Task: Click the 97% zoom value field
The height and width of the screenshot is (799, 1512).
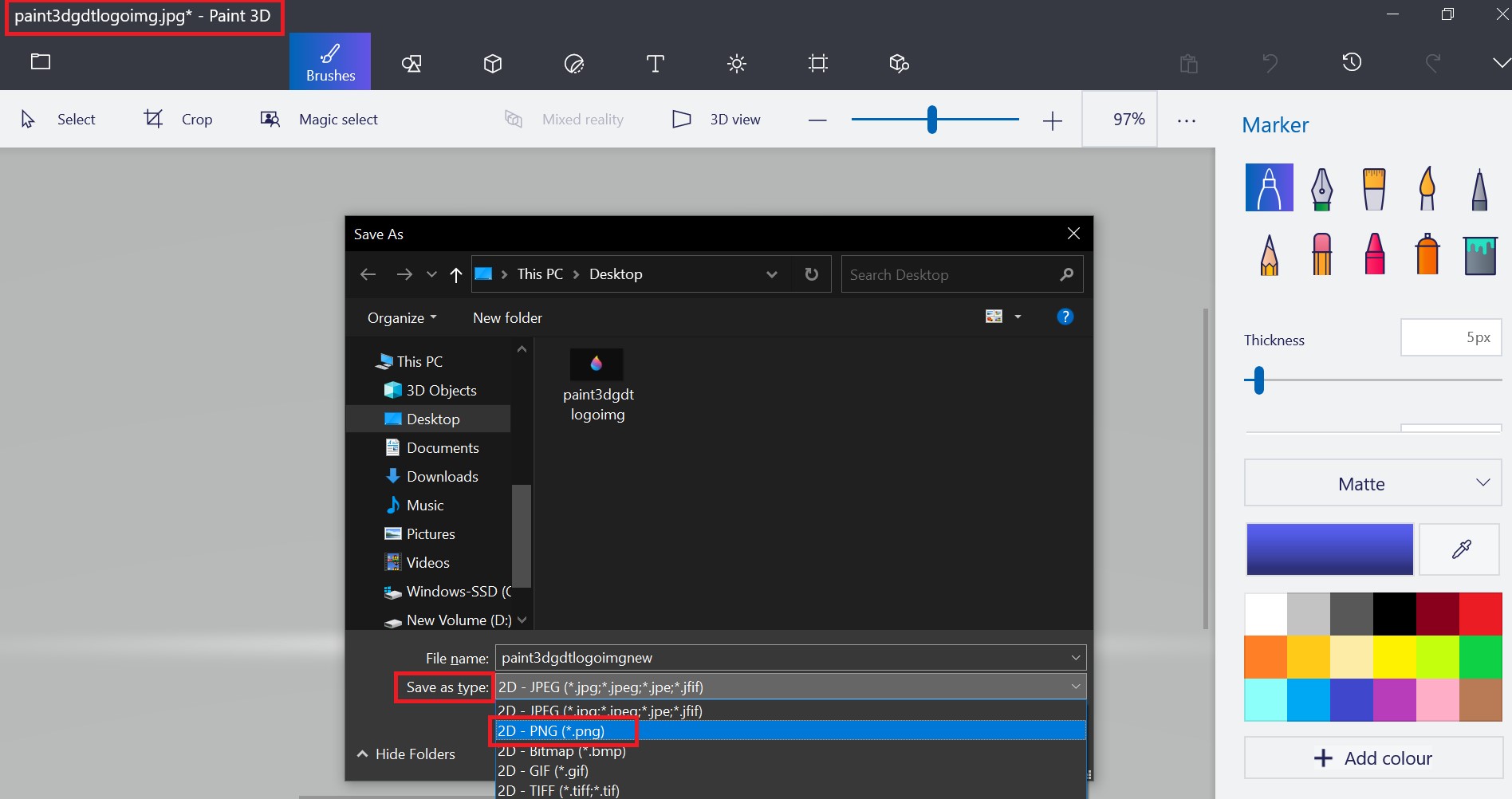Action: (x=1120, y=119)
